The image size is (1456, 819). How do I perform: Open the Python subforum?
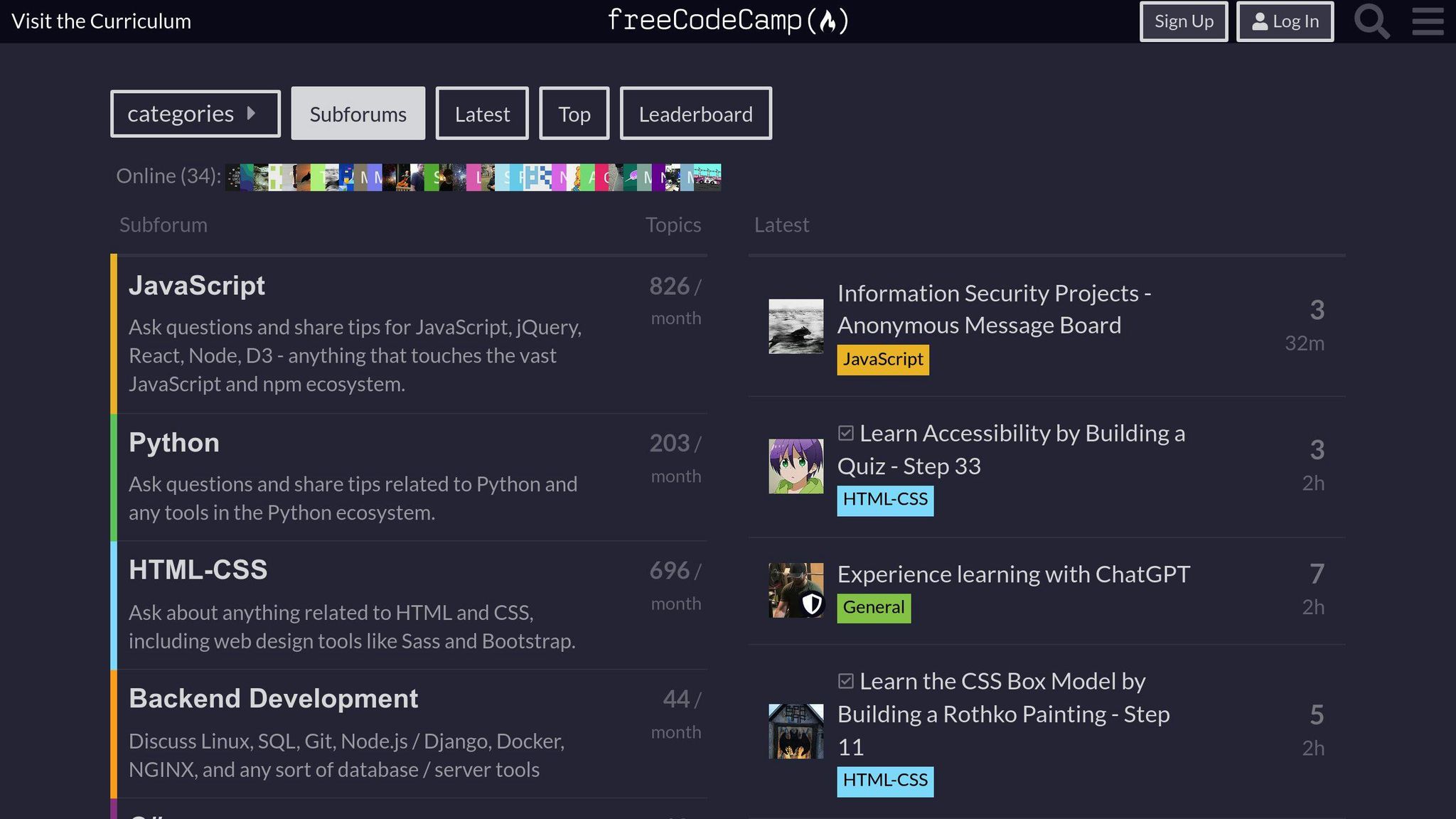click(x=173, y=441)
